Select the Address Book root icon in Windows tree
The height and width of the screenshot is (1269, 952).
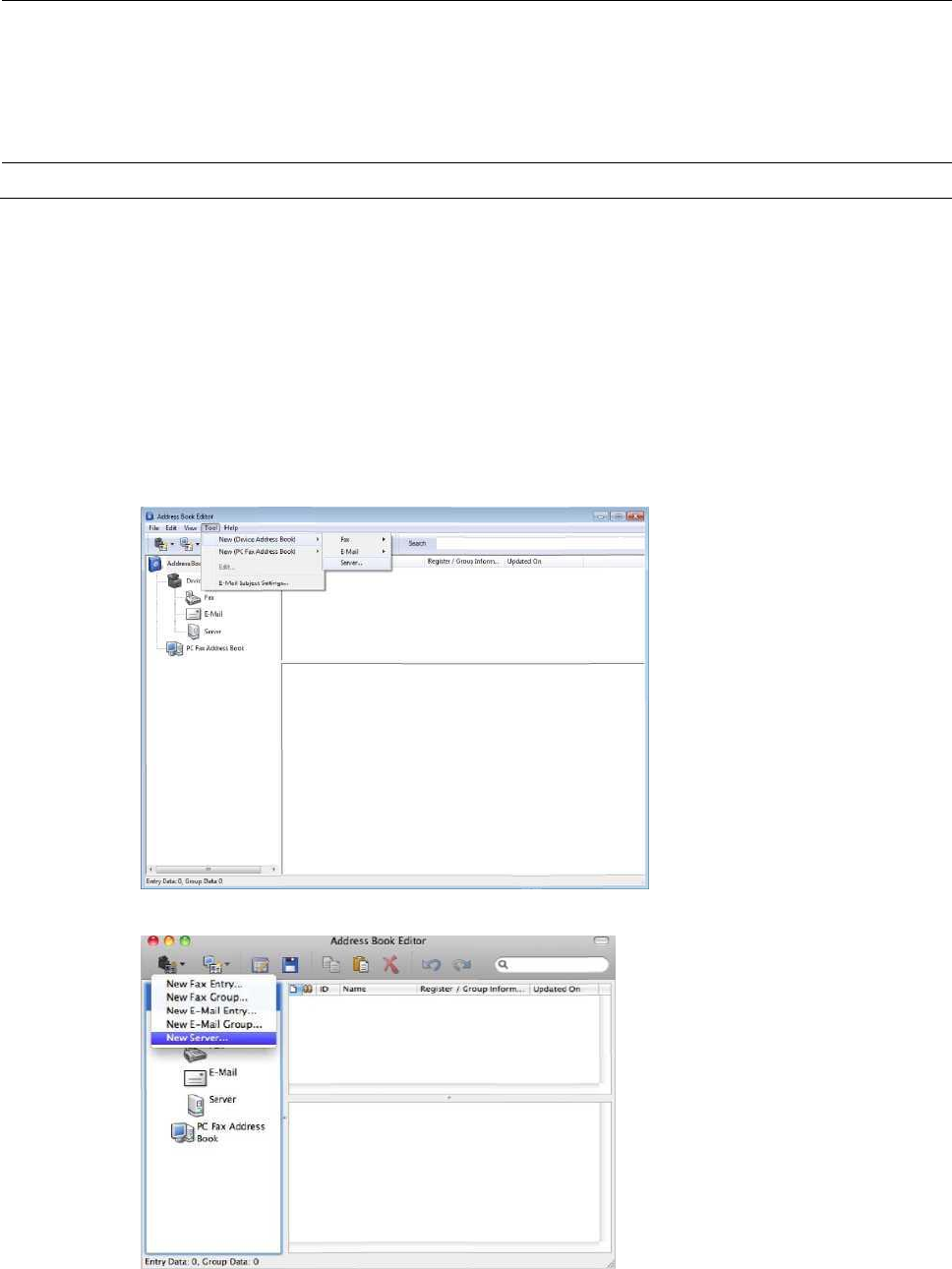tap(154, 564)
